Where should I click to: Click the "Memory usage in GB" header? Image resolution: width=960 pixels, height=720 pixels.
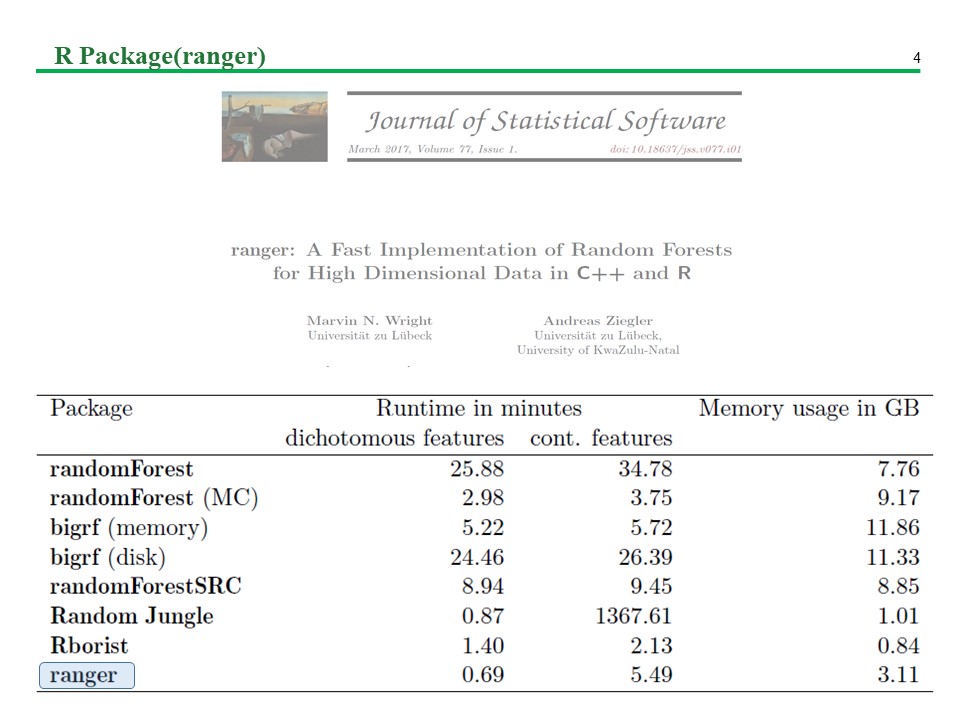pos(809,408)
